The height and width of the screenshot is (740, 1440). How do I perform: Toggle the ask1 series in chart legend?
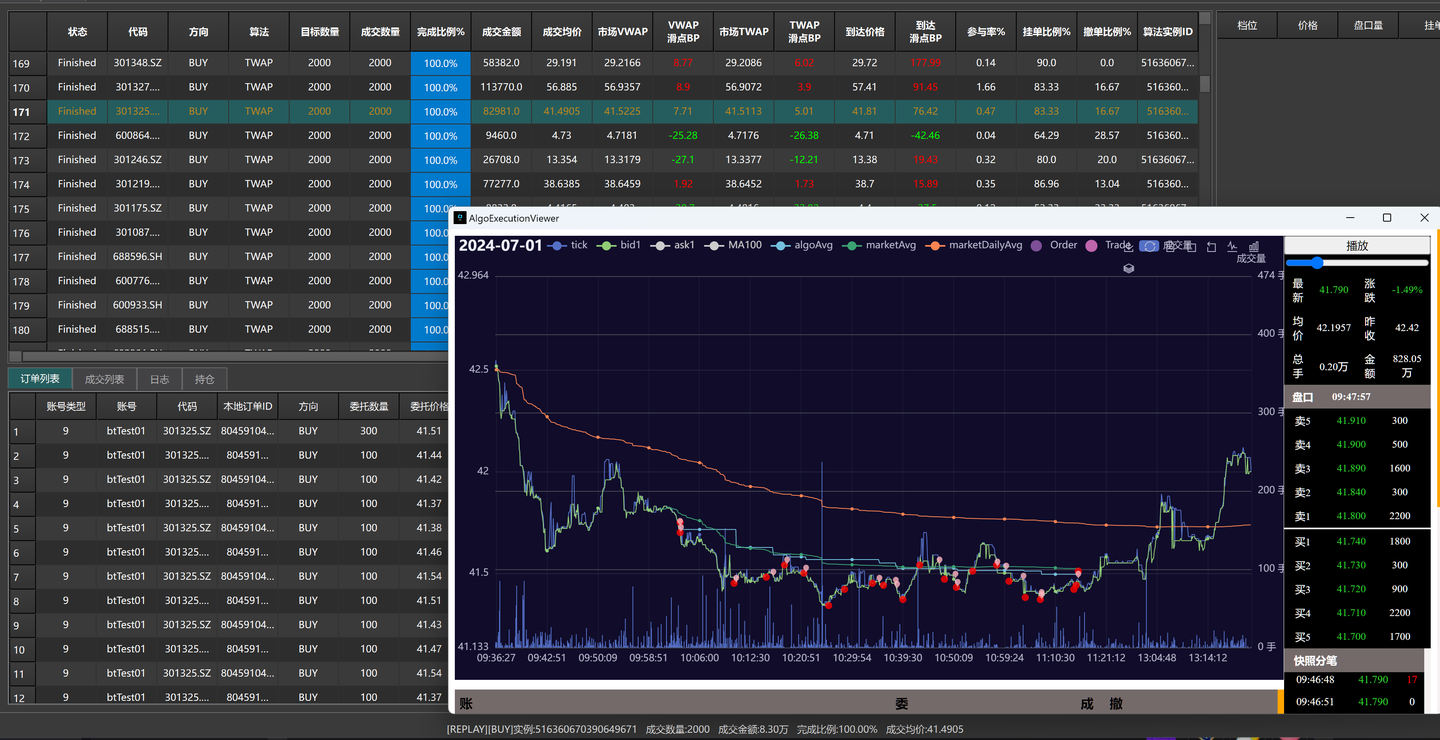tap(673, 245)
